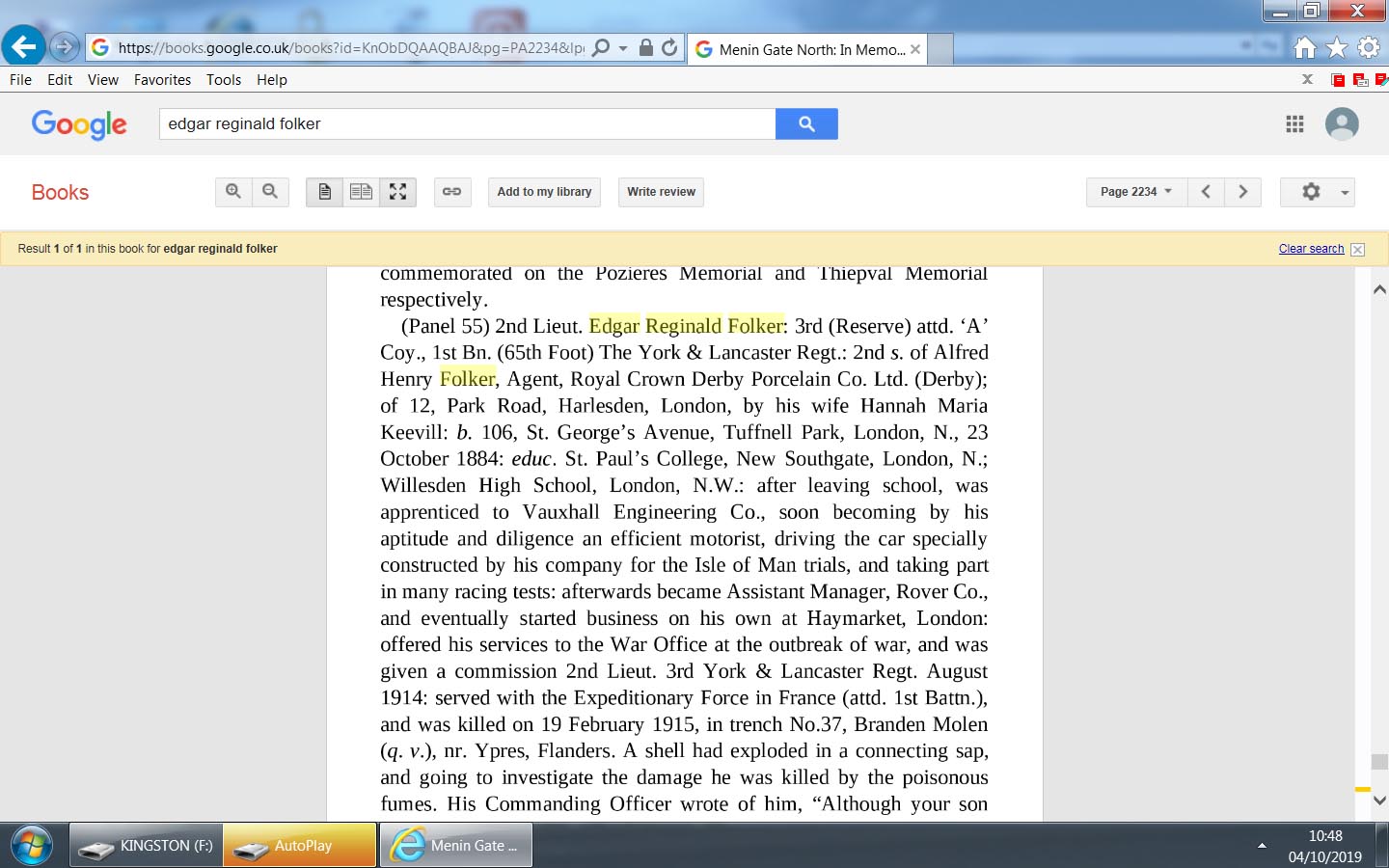Open the Edit menu
This screenshot has height=868, width=1389.
click(x=60, y=80)
